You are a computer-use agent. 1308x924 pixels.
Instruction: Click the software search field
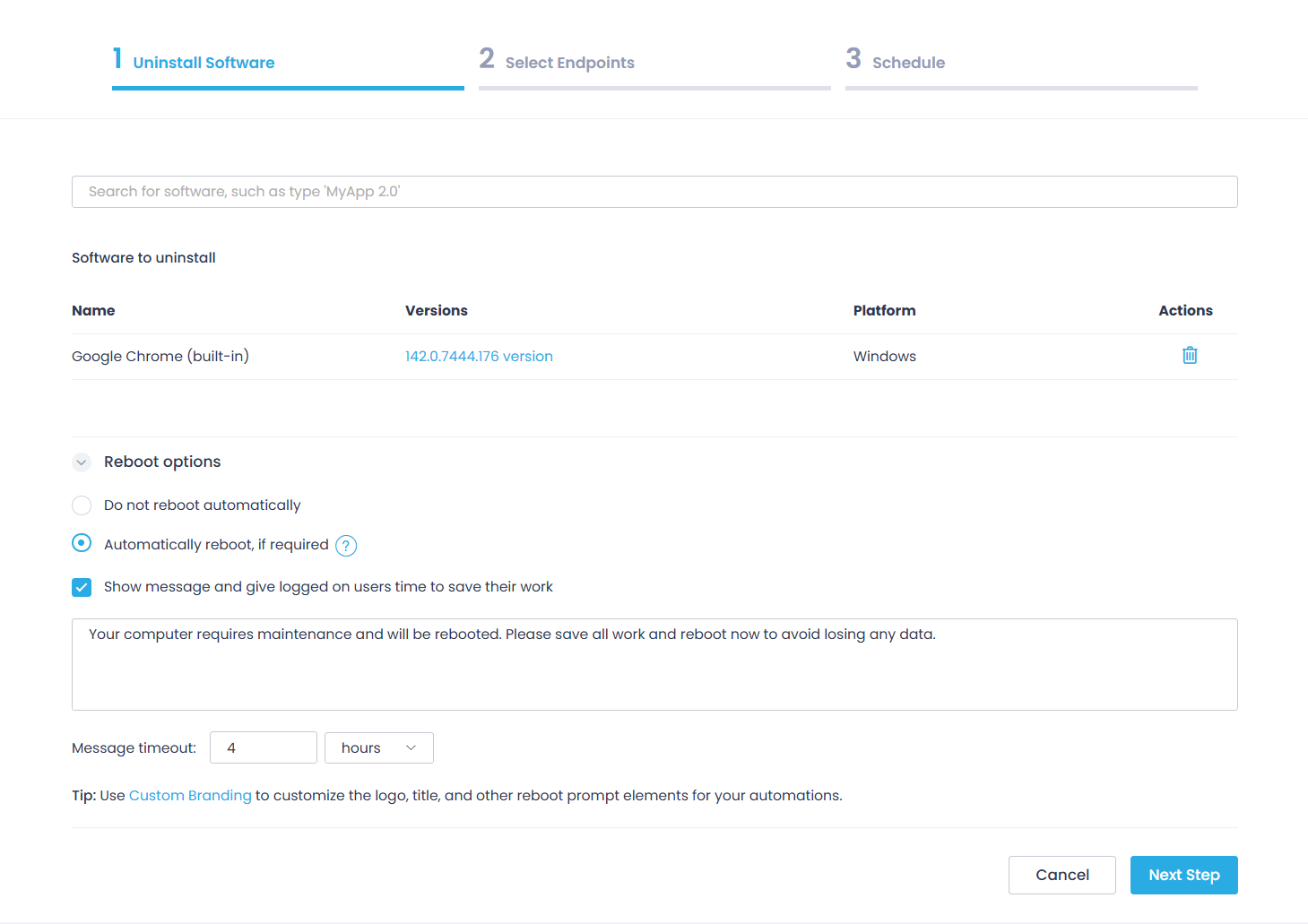[x=654, y=191]
